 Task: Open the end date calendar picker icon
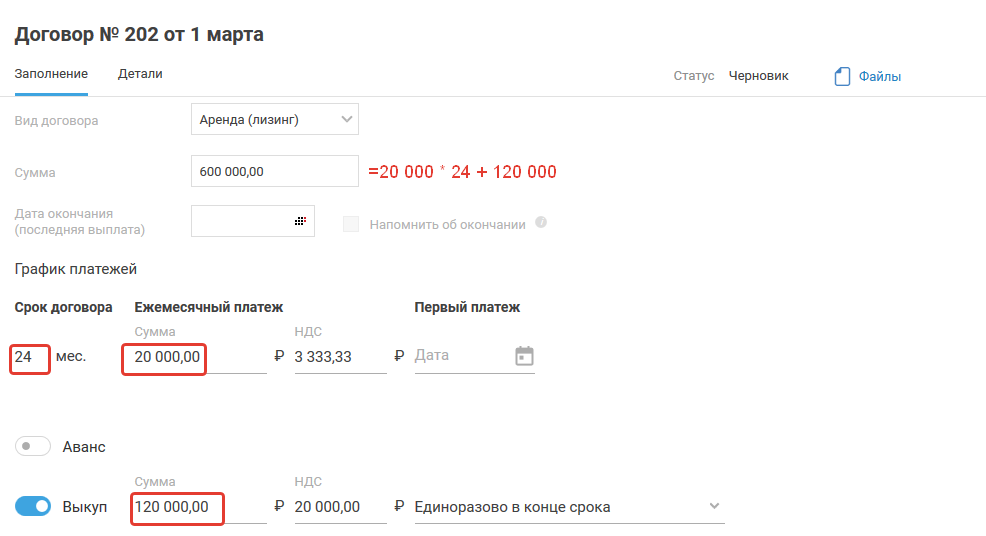[x=299, y=221]
